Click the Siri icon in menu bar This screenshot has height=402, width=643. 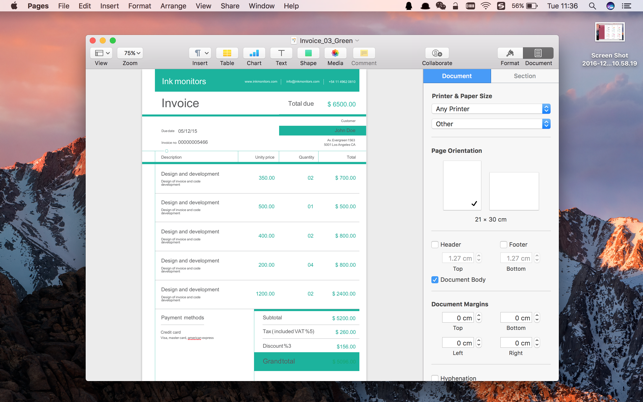pos(610,6)
